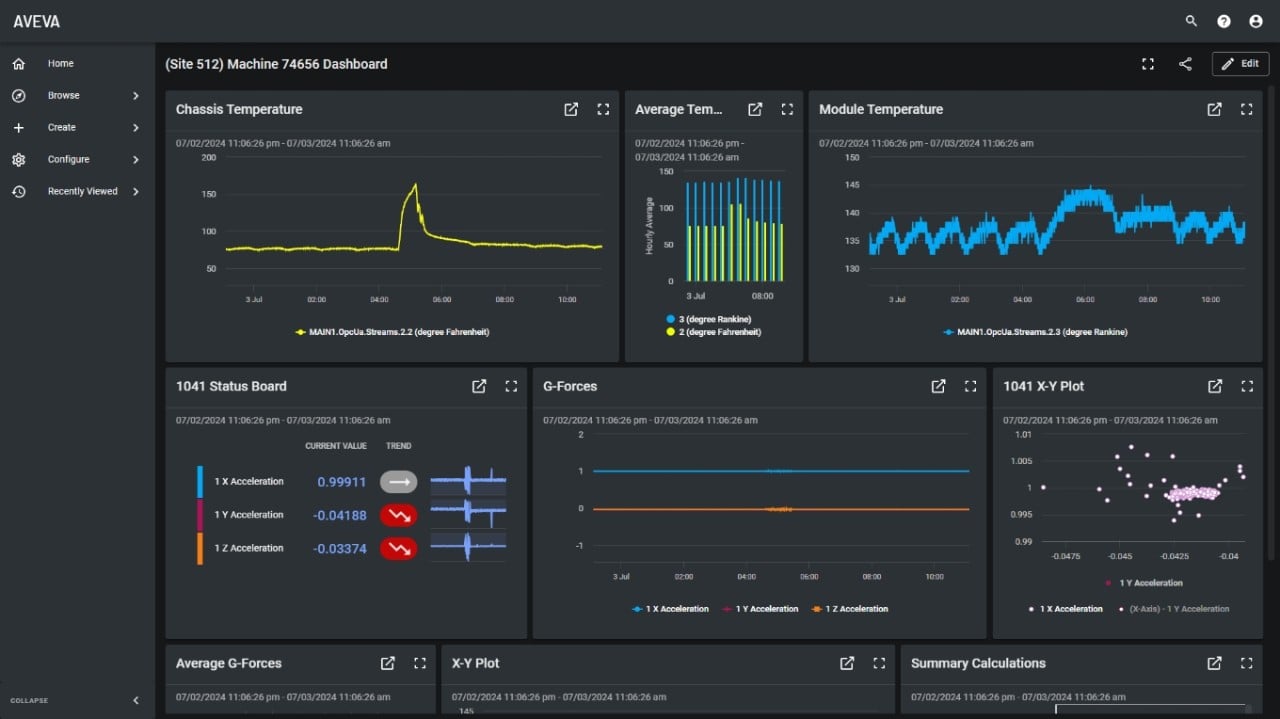This screenshot has height=719, width=1280.
Task: Expand the Recently Viewed chevron
Action: coord(136,192)
